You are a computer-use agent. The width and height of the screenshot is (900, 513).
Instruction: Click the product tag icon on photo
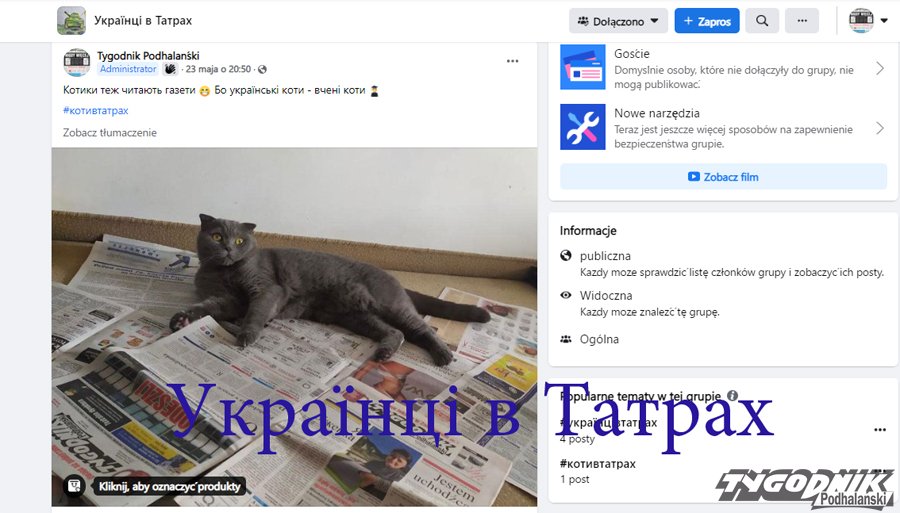73,486
